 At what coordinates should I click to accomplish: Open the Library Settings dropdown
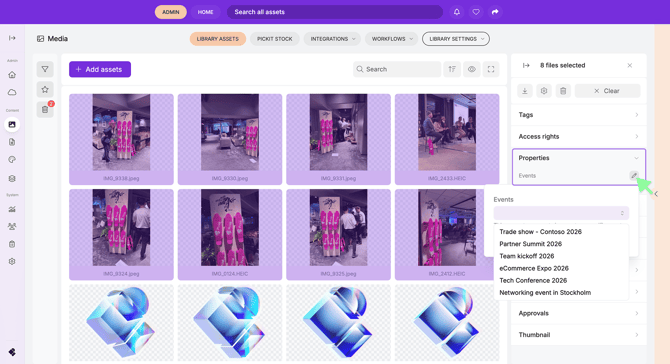pyautogui.click(x=456, y=39)
